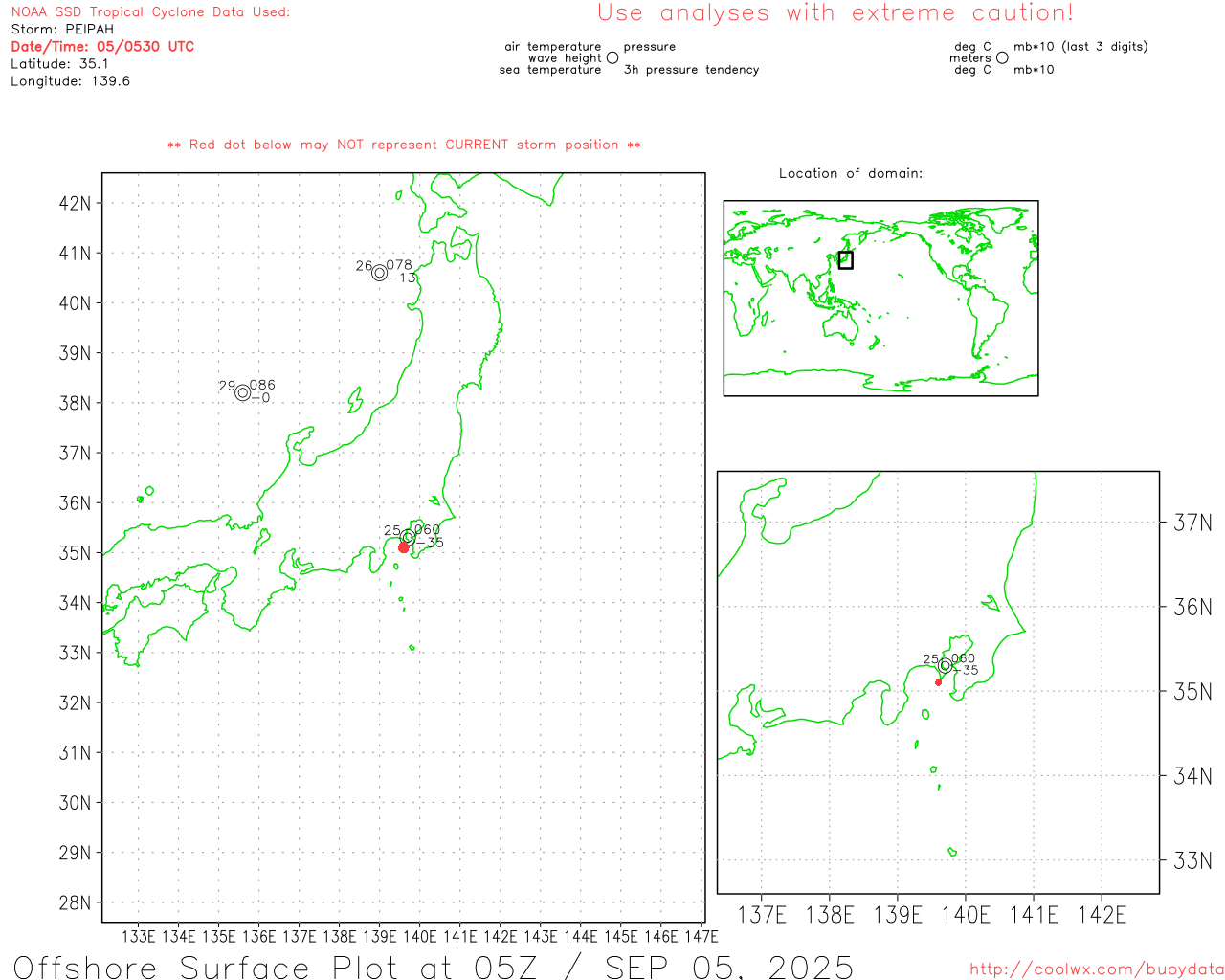Click pressure value 078 near 41N buoy
The width and height of the screenshot is (1225, 980).
point(399,265)
